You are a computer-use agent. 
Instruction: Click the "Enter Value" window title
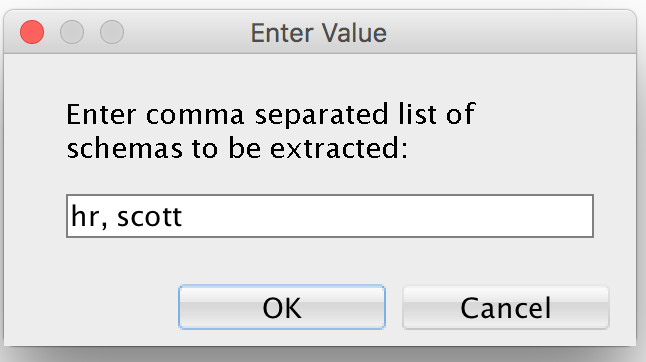[x=319, y=33]
